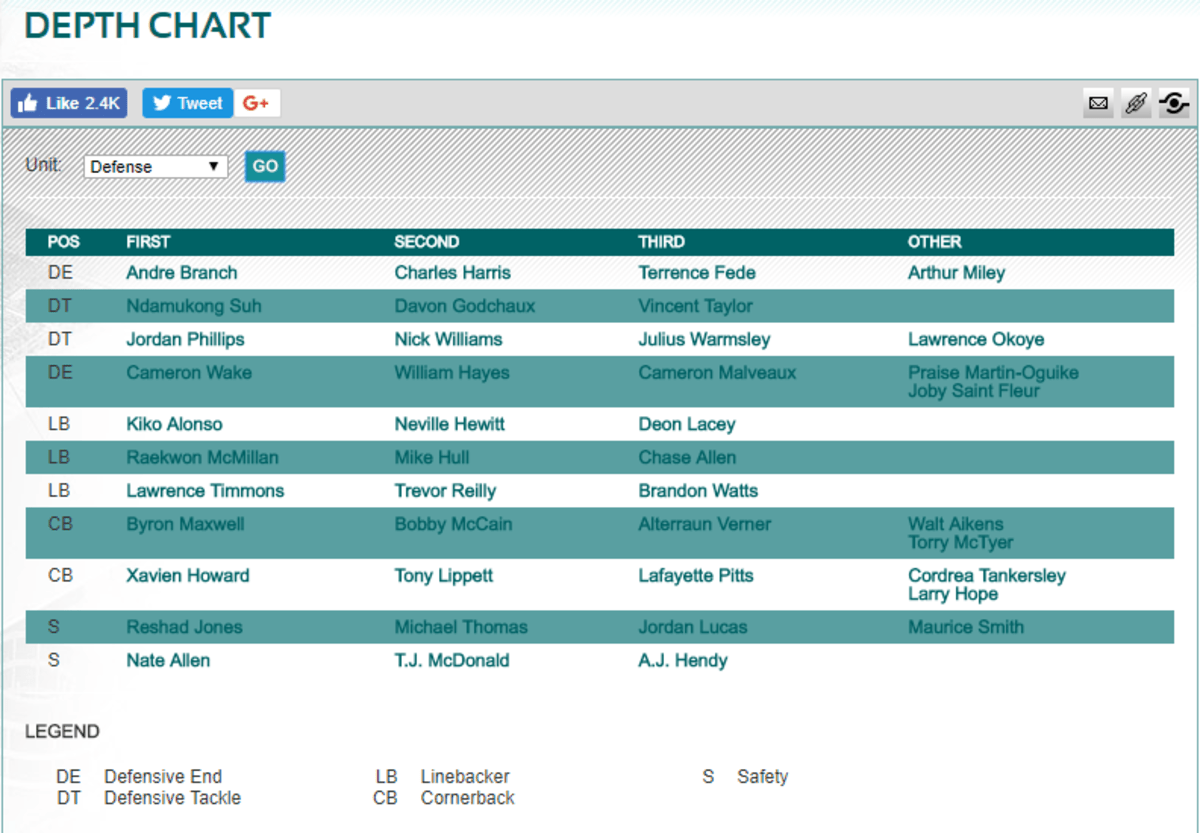Image resolution: width=1200 pixels, height=833 pixels.
Task: Select Brandon Watts link
Action: 698,490
